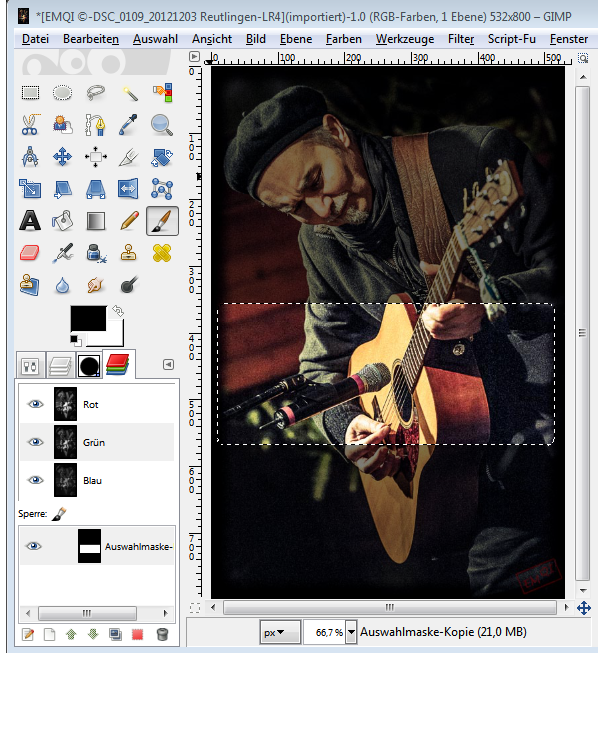This screenshot has height=740, width=598.
Task: Select the Eraser tool
Action: click(x=30, y=253)
